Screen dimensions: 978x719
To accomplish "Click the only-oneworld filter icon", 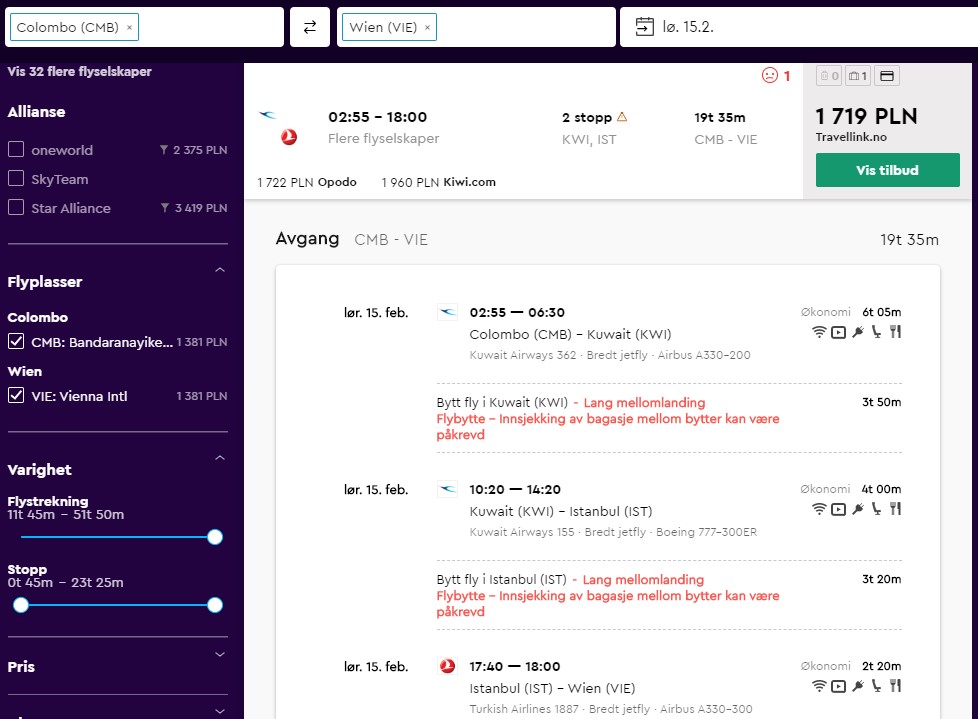I will [x=164, y=150].
